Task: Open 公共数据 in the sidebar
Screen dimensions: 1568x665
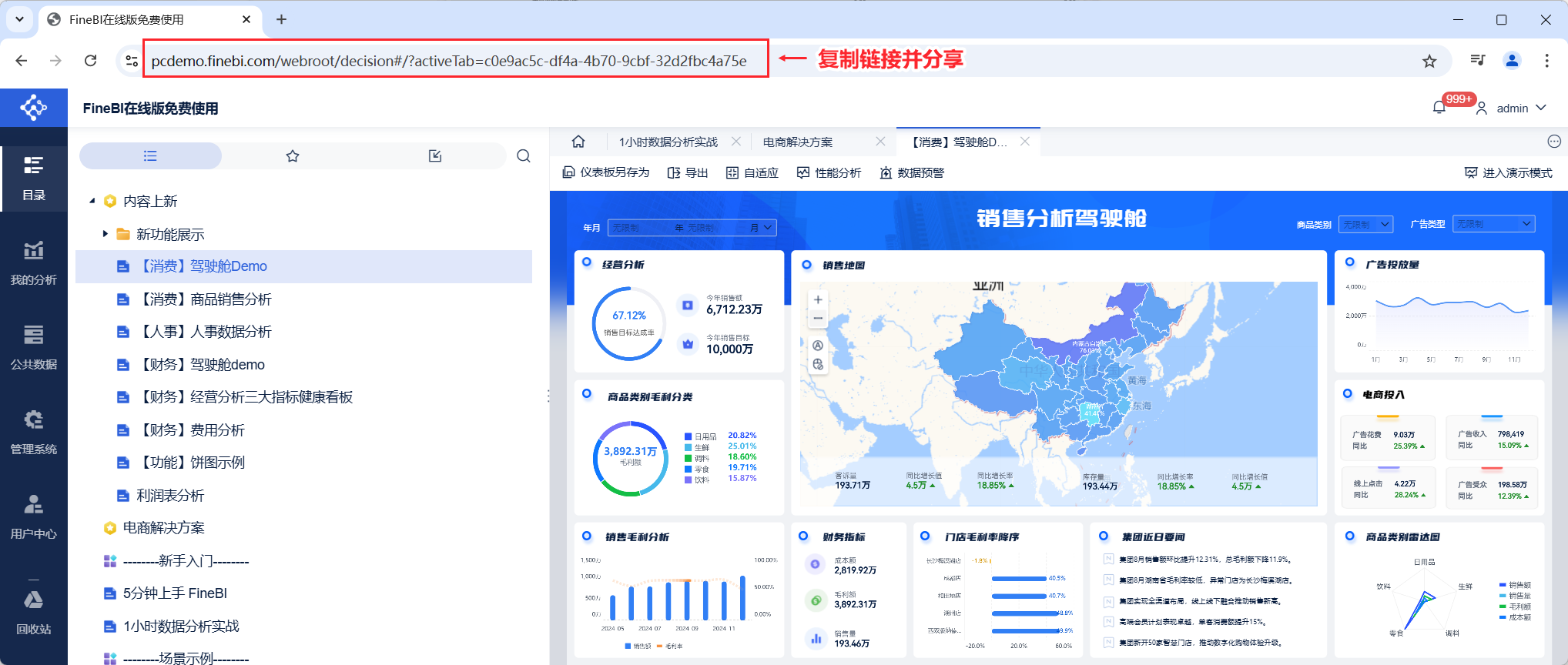Action: coord(33,346)
